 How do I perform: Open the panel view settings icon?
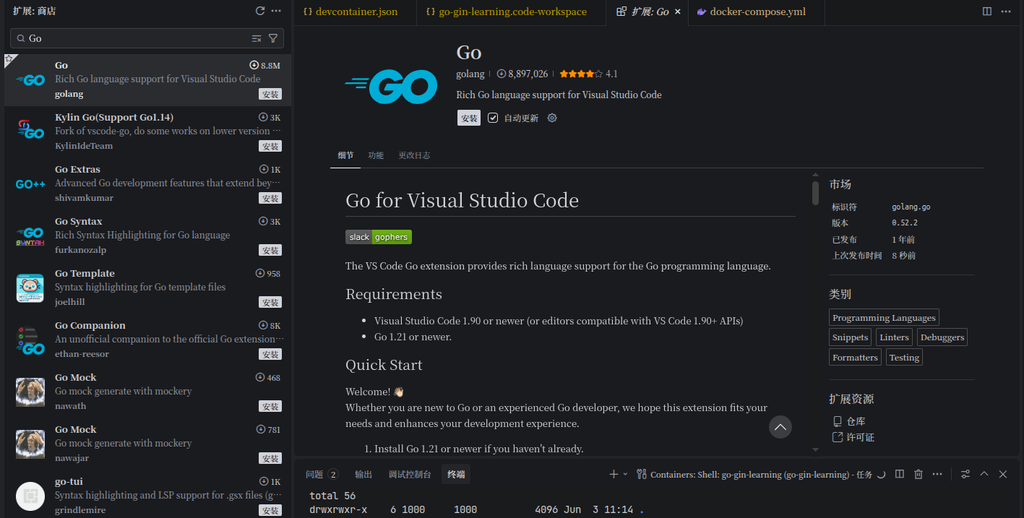965,474
